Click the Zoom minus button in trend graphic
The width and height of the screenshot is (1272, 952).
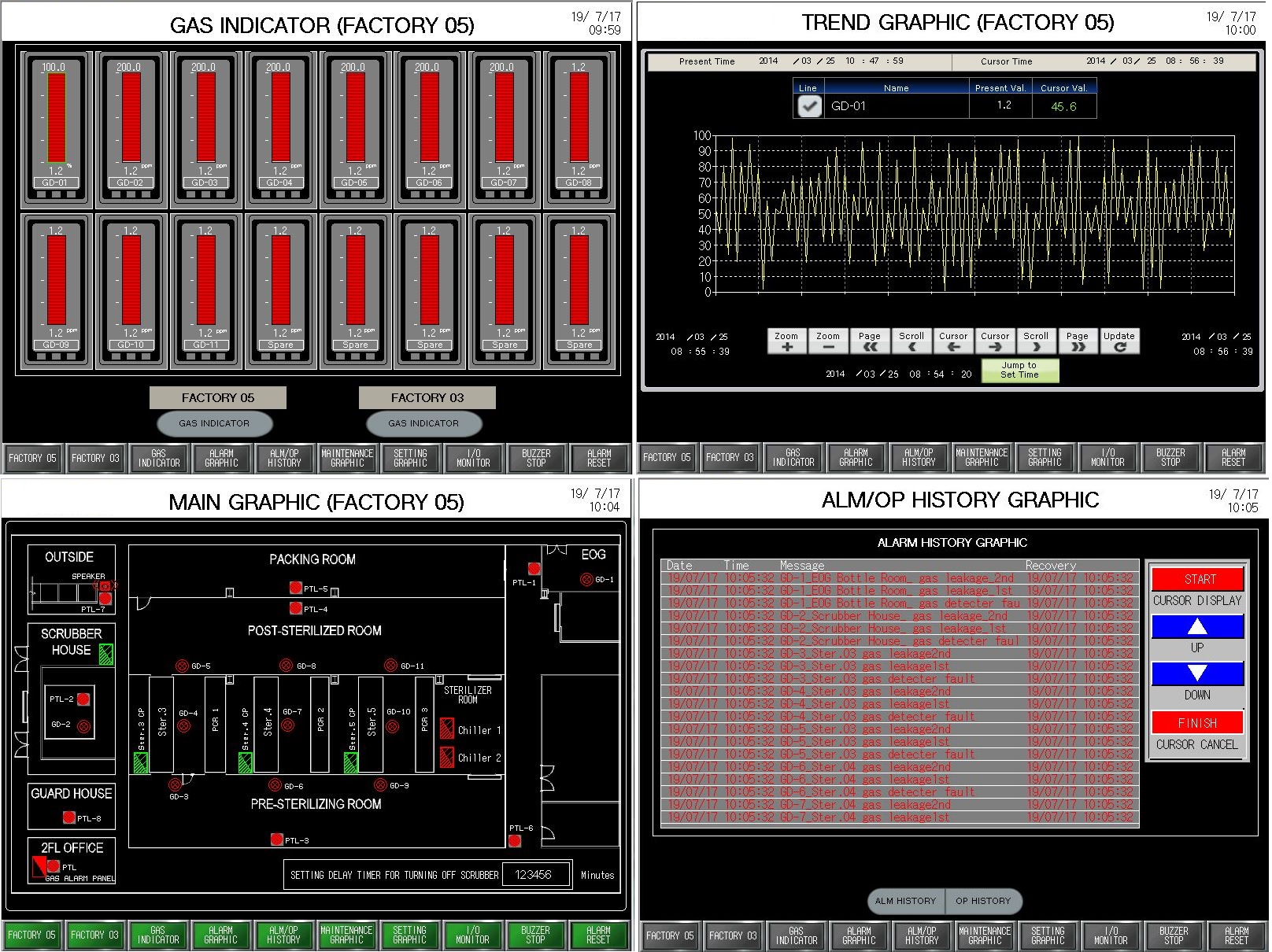(827, 341)
